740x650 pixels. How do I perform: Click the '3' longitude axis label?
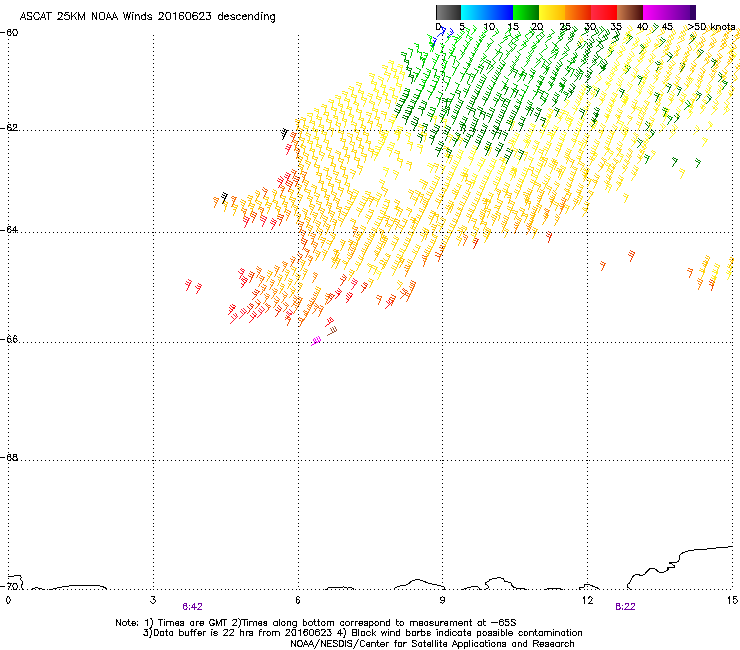pos(153,600)
